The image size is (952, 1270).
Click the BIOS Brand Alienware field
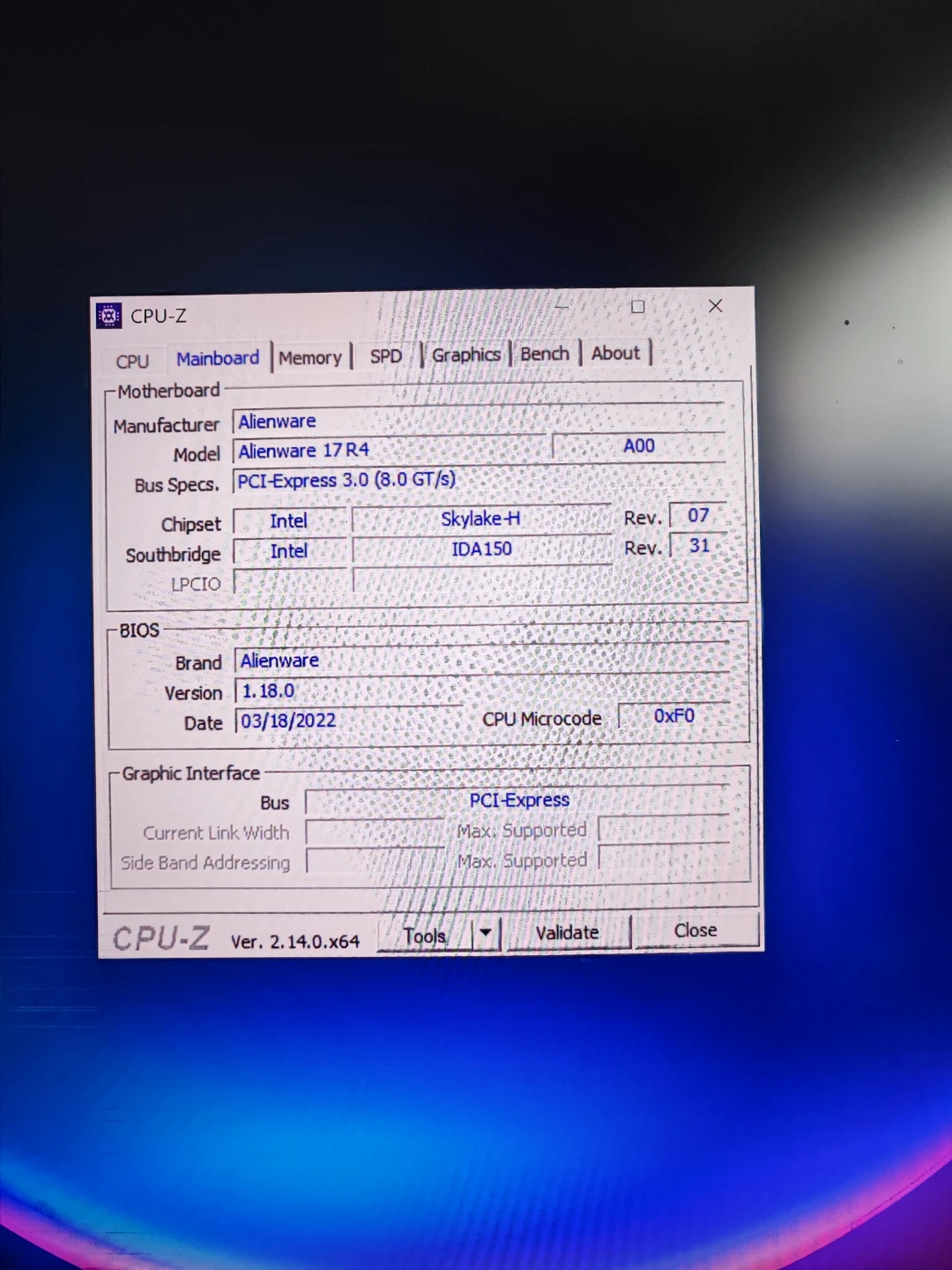[x=481, y=658]
